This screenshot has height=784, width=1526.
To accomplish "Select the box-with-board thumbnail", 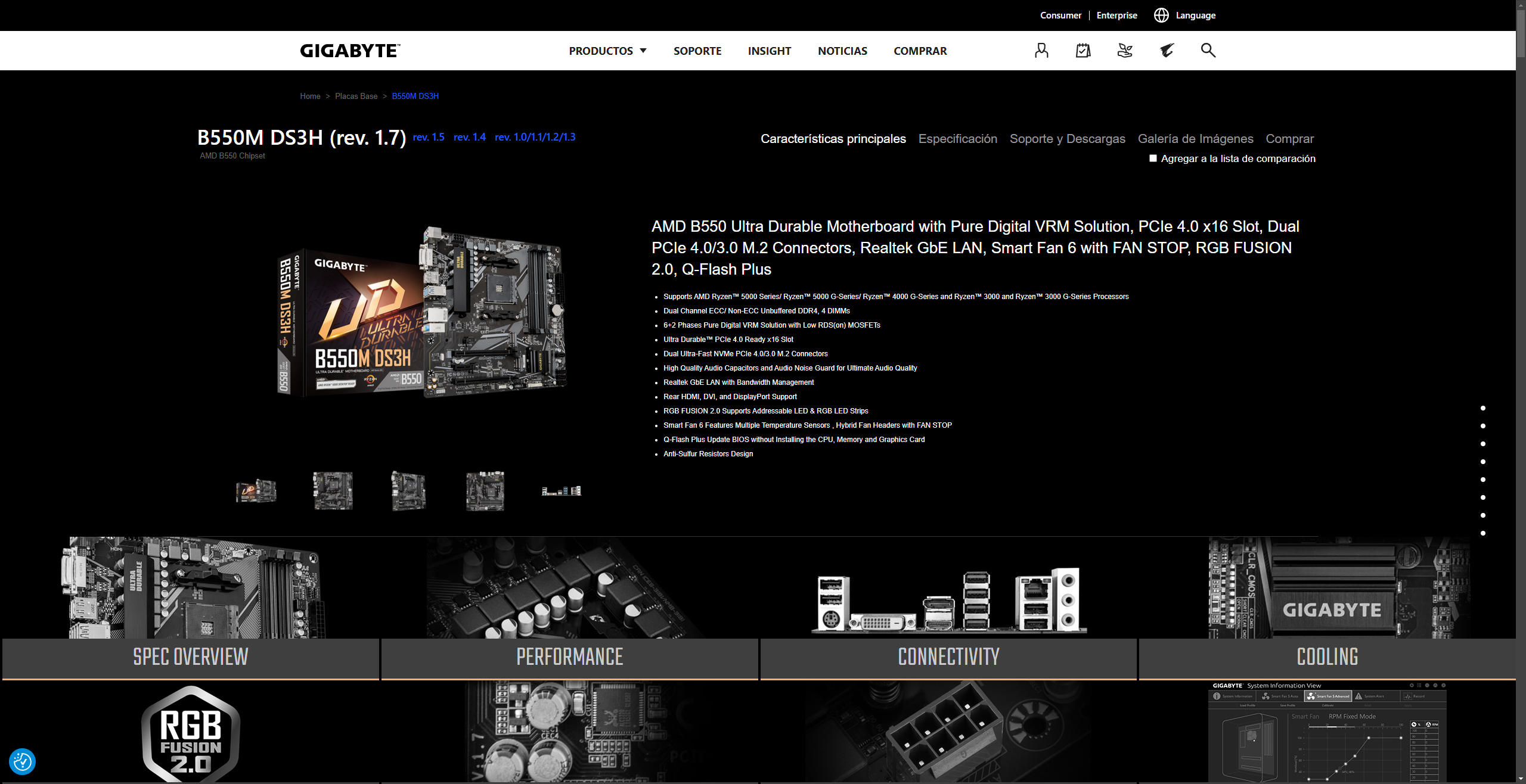I will tap(256, 491).
